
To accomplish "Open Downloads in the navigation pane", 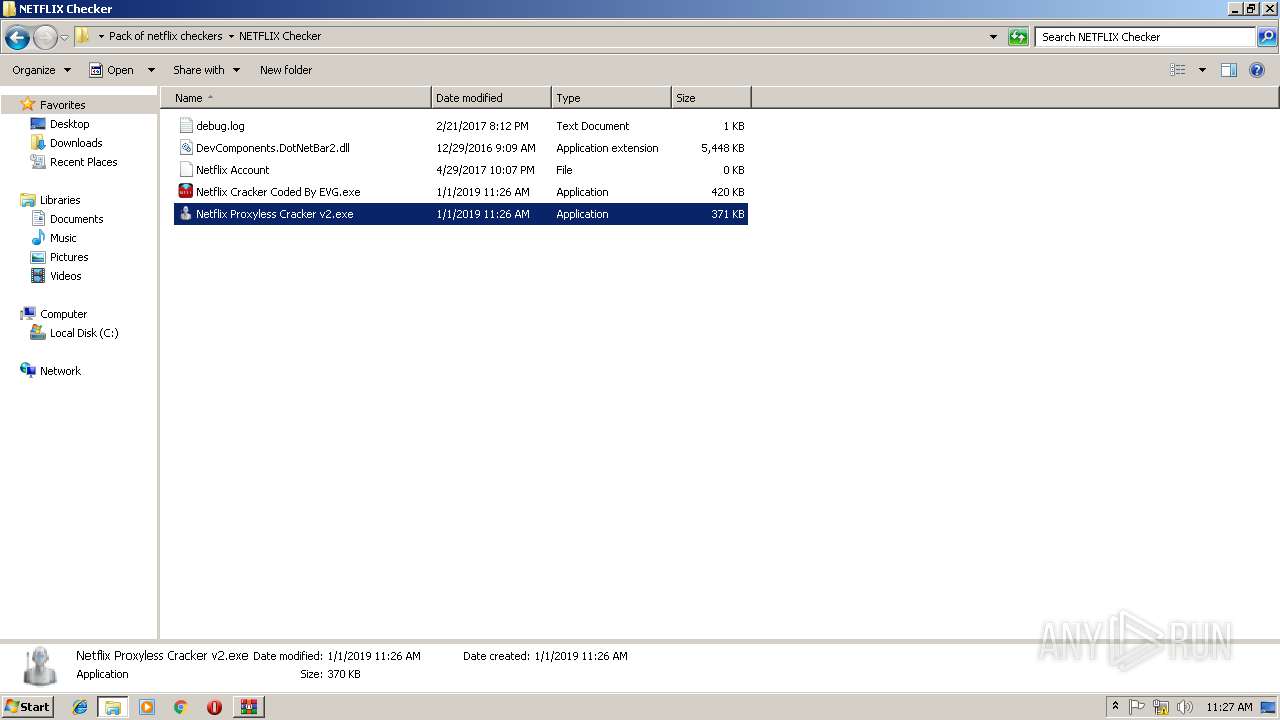I will 76,143.
